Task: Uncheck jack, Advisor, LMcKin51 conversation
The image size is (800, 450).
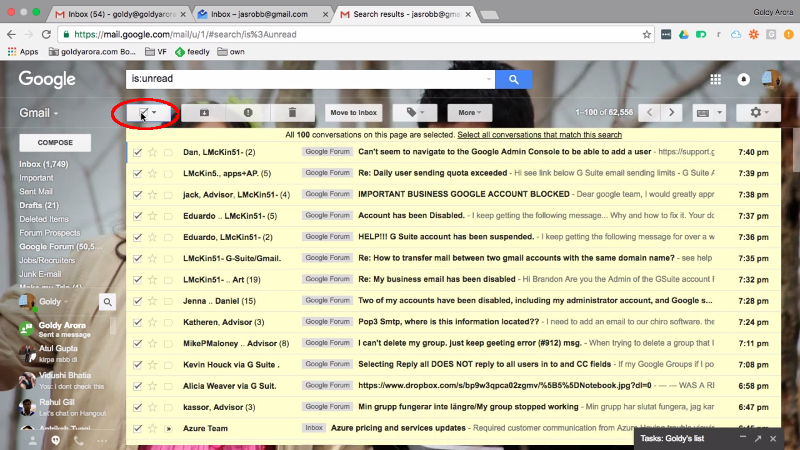Action: pos(137,195)
